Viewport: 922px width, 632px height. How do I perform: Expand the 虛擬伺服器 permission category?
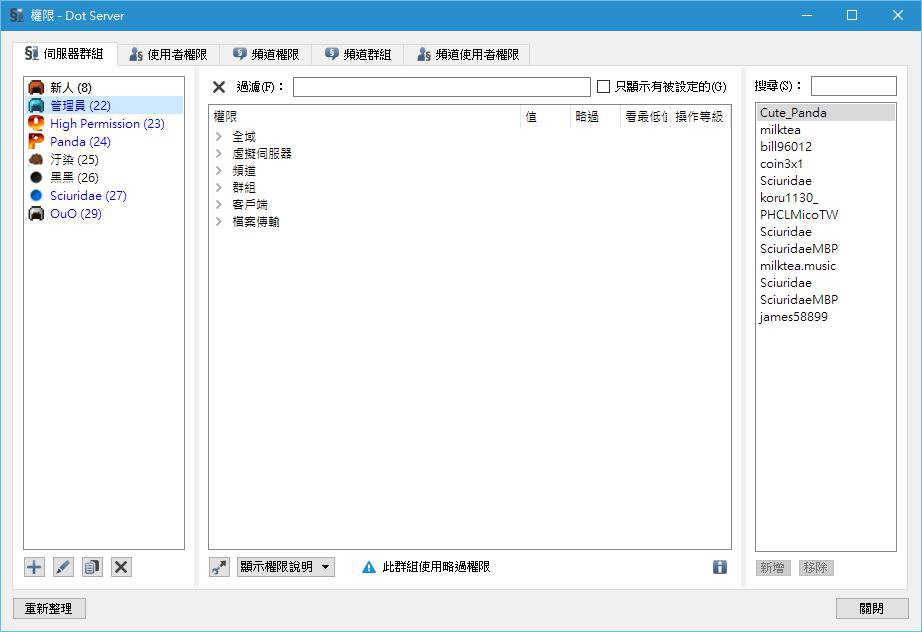(219, 154)
